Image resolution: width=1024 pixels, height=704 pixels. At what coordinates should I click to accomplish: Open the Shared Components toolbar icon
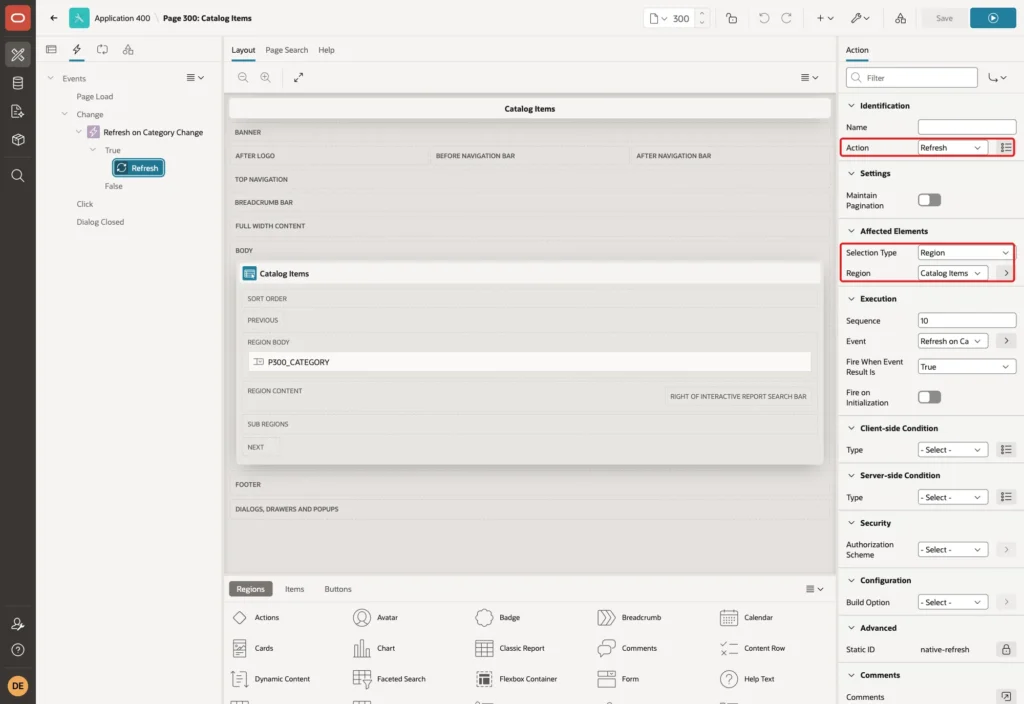click(x=901, y=18)
